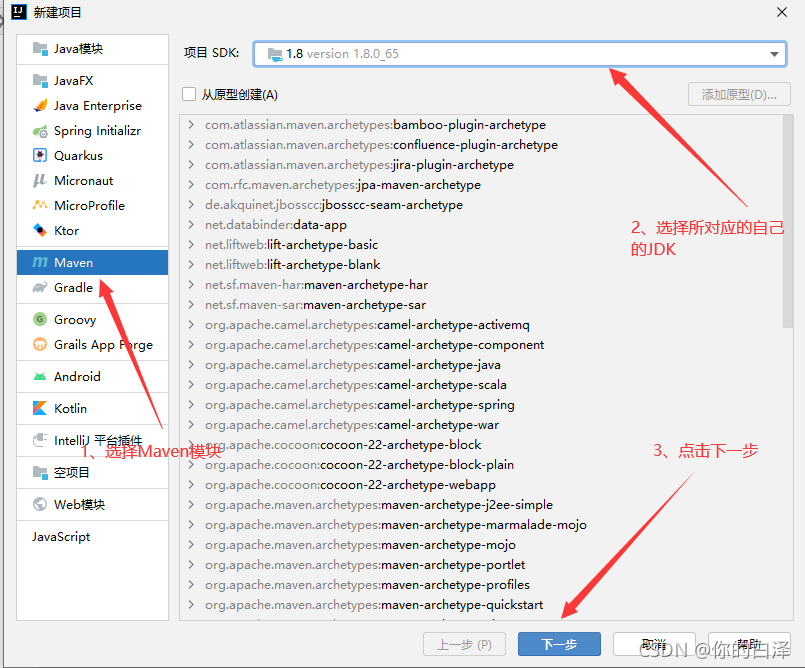Viewport: 805px width, 668px height.
Task: Select maven-archetype-j2ee-simple row
Action: [481, 505]
